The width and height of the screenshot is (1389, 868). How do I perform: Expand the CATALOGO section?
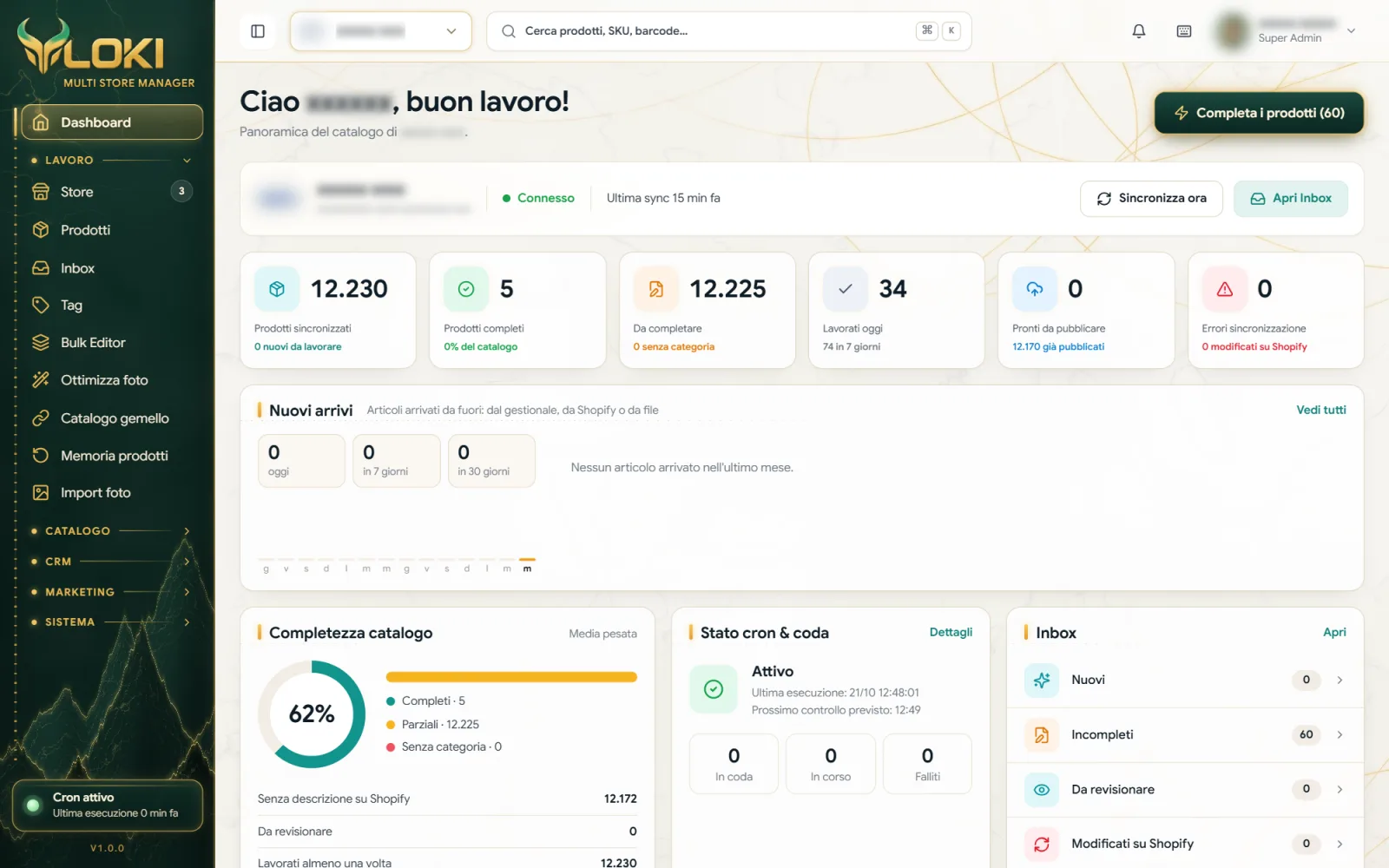pos(112,531)
